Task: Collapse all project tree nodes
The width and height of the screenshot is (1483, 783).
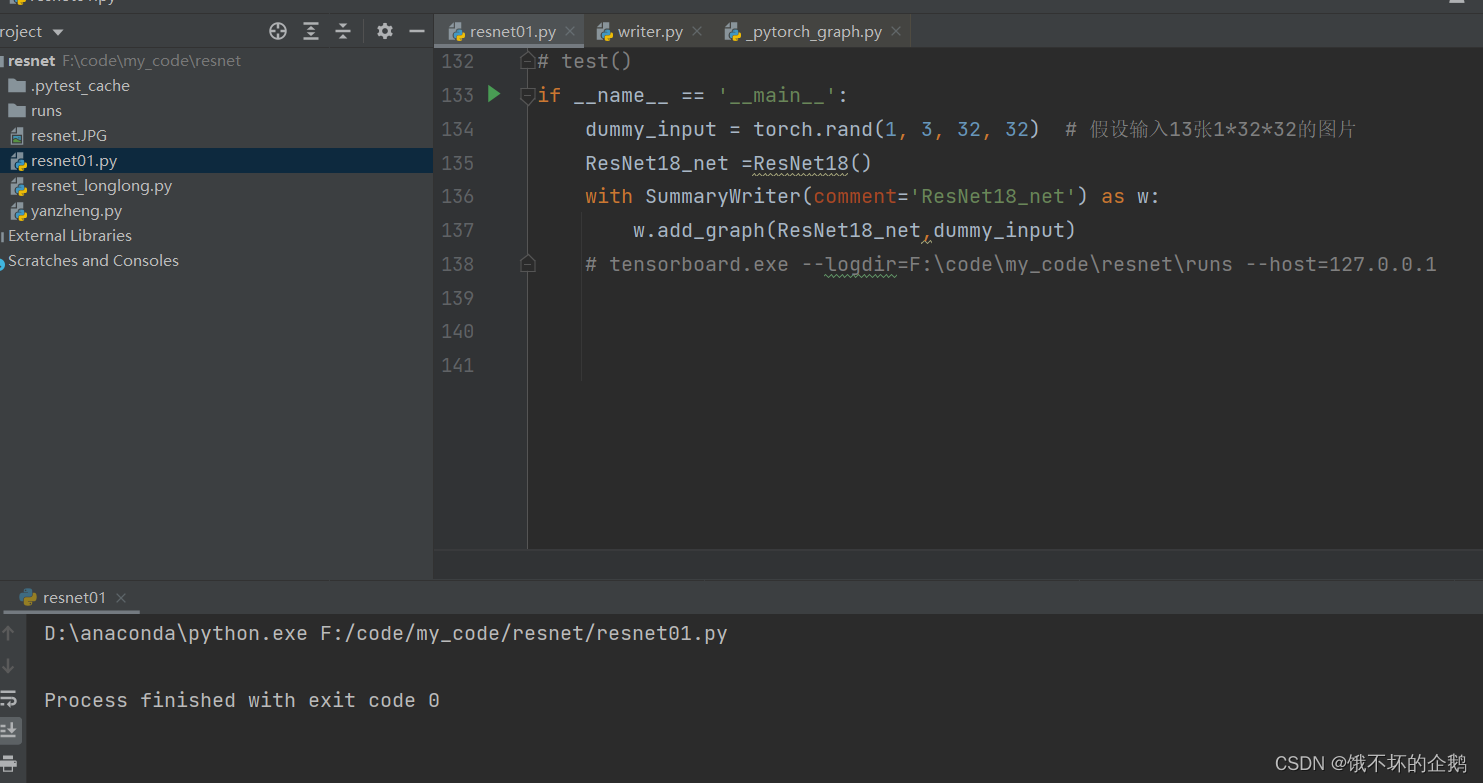Action: pyautogui.click(x=343, y=31)
